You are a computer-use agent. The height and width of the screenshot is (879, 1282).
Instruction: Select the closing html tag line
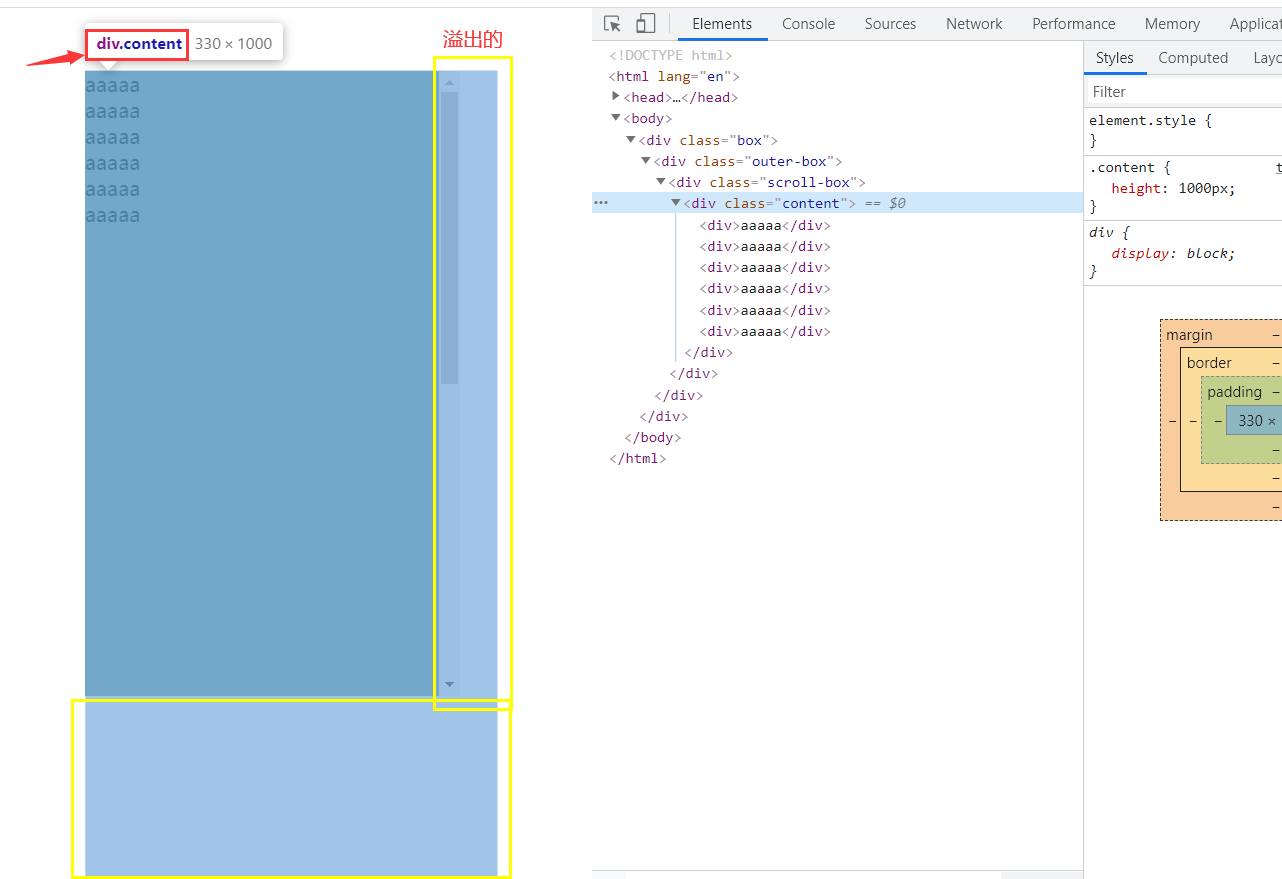tap(637, 458)
